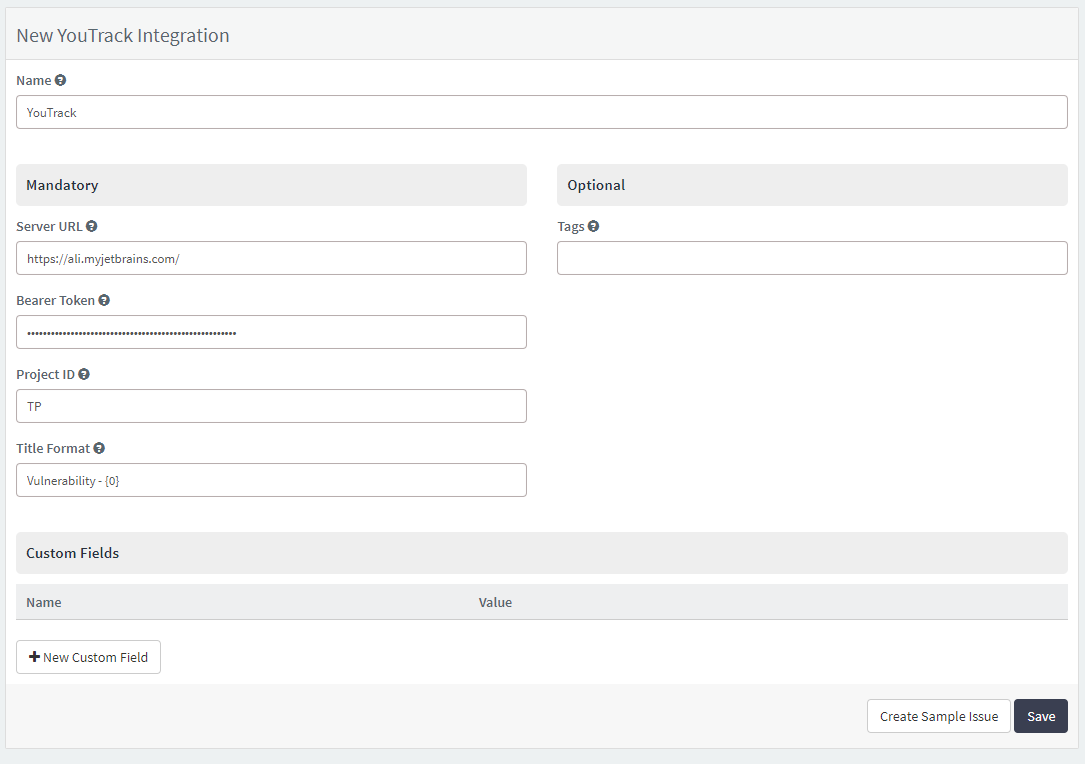The width and height of the screenshot is (1085, 764).
Task: Click the empty Tags input field
Action: [812, 258]
